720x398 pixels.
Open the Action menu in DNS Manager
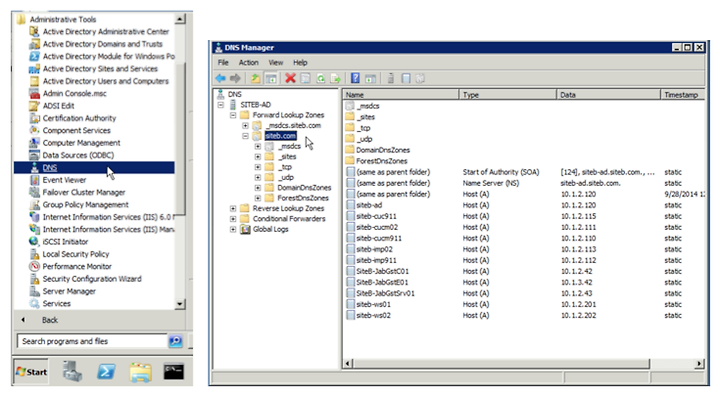248,62
